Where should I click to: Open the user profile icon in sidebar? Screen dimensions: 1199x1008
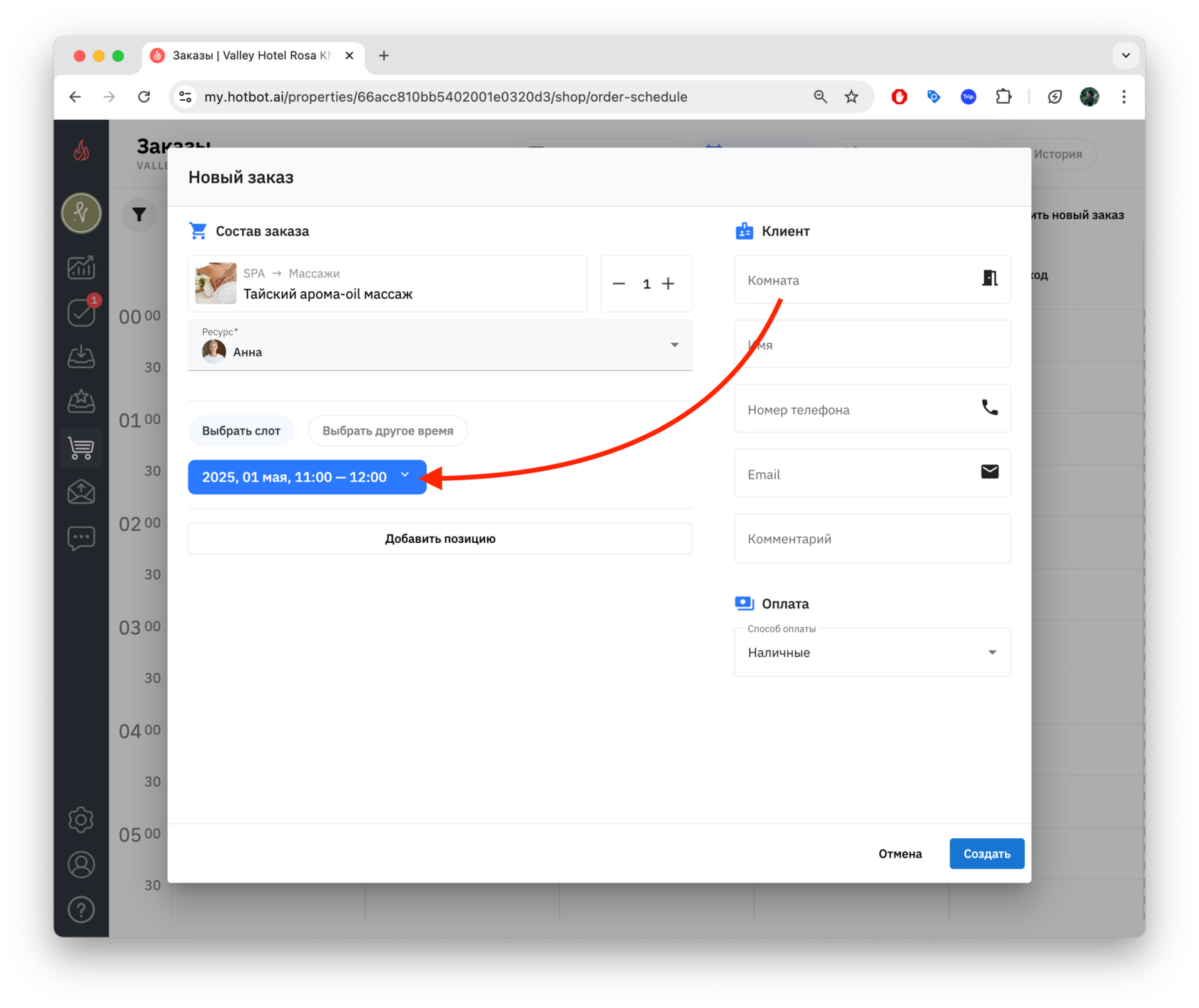[x=81, y=865]
